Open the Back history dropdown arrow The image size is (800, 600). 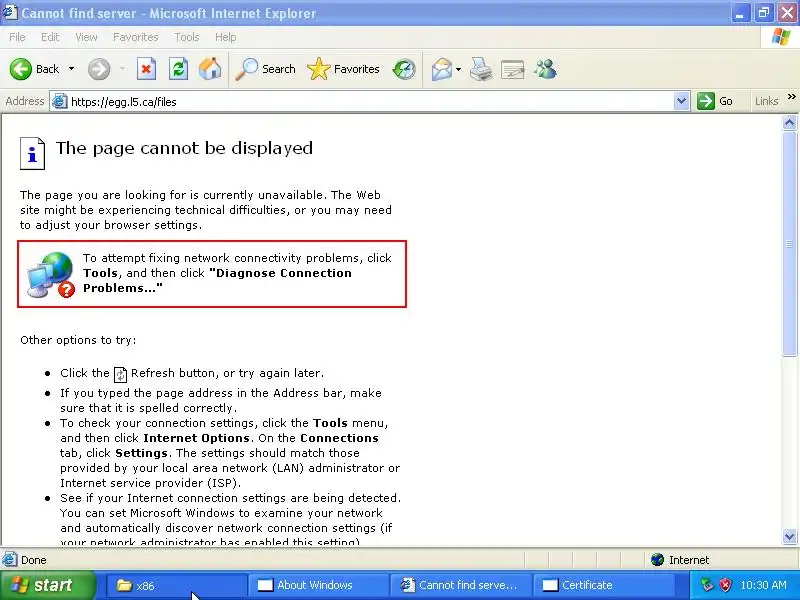point(71,69)
